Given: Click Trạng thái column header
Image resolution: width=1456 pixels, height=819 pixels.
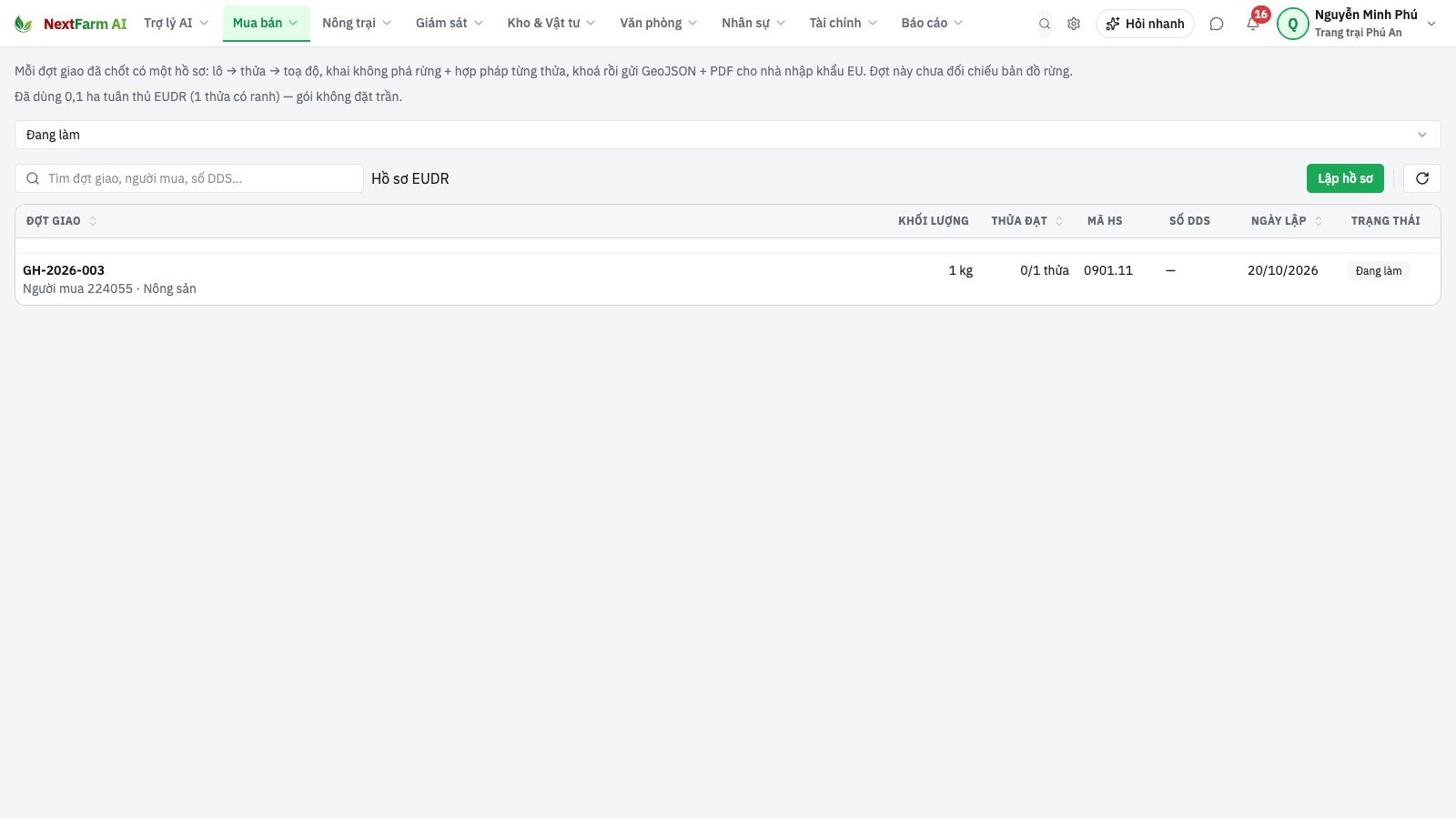Looking at the screenshot, I should pyautogui.click(x=1386, y=221).
